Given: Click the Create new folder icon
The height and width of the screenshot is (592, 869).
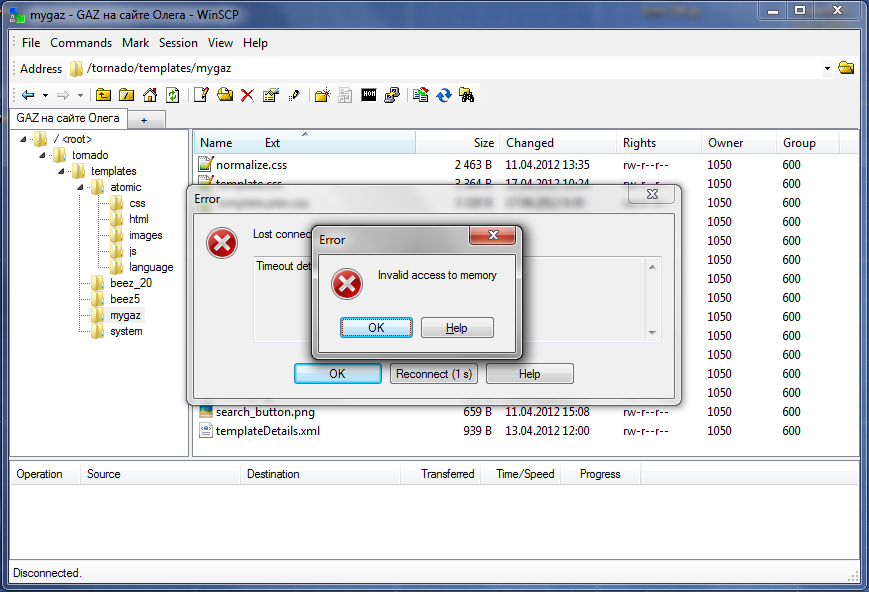Looking at the screenshot, I should click(322, 95).
